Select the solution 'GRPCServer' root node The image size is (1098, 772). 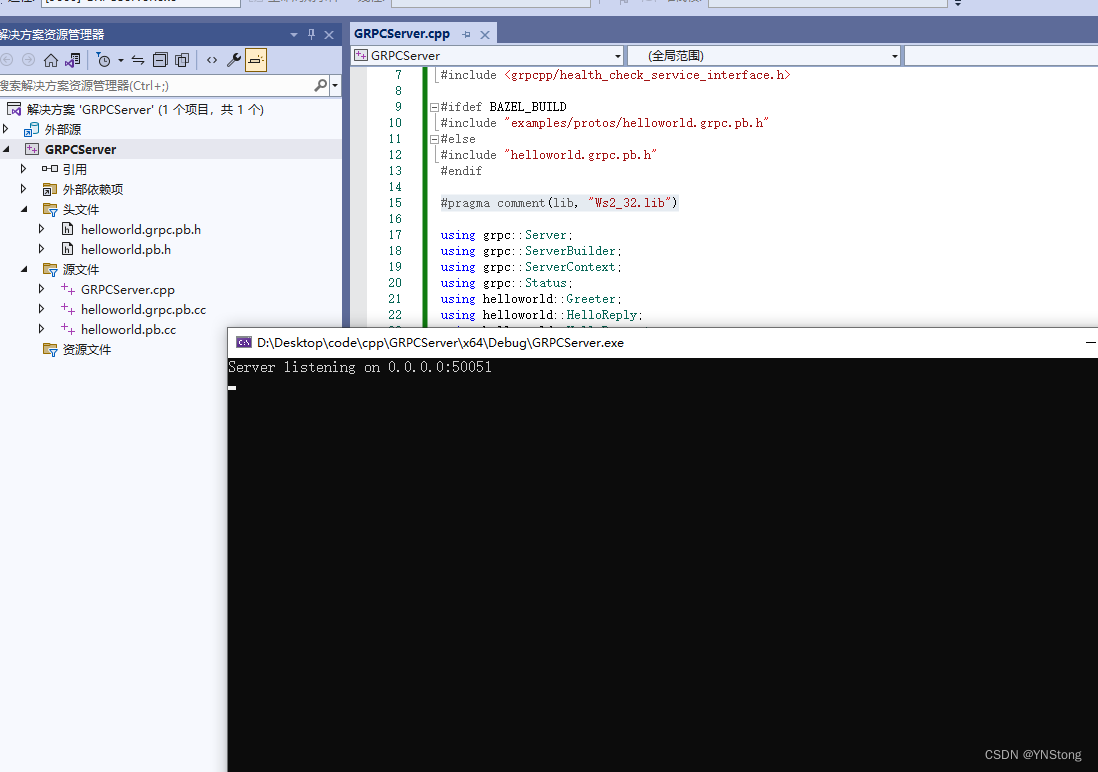145,109
